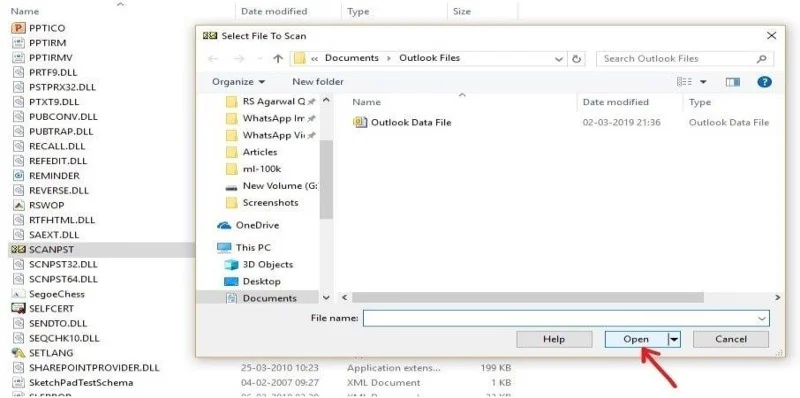Open the ml-100k folder
Screen dimensions: 800x398
(253, 169)
